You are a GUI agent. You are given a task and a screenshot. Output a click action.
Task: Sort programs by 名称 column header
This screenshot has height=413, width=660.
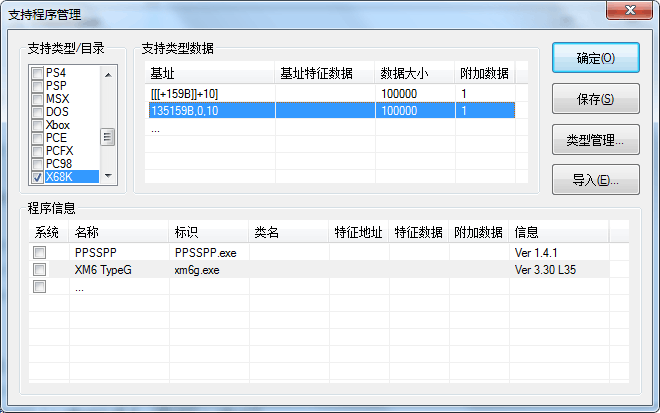(118, 232)
